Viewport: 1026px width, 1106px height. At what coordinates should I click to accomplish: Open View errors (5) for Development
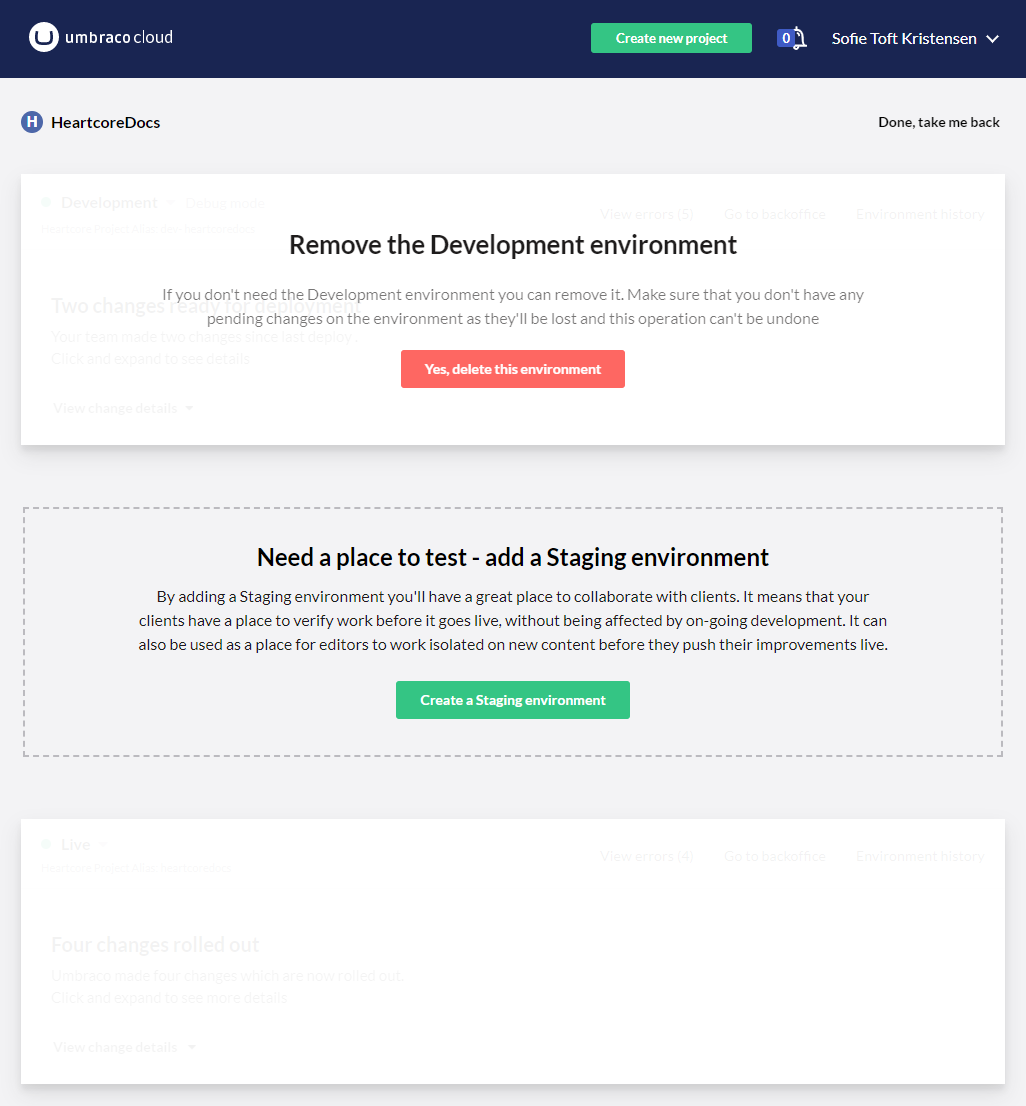coord(646,214)
